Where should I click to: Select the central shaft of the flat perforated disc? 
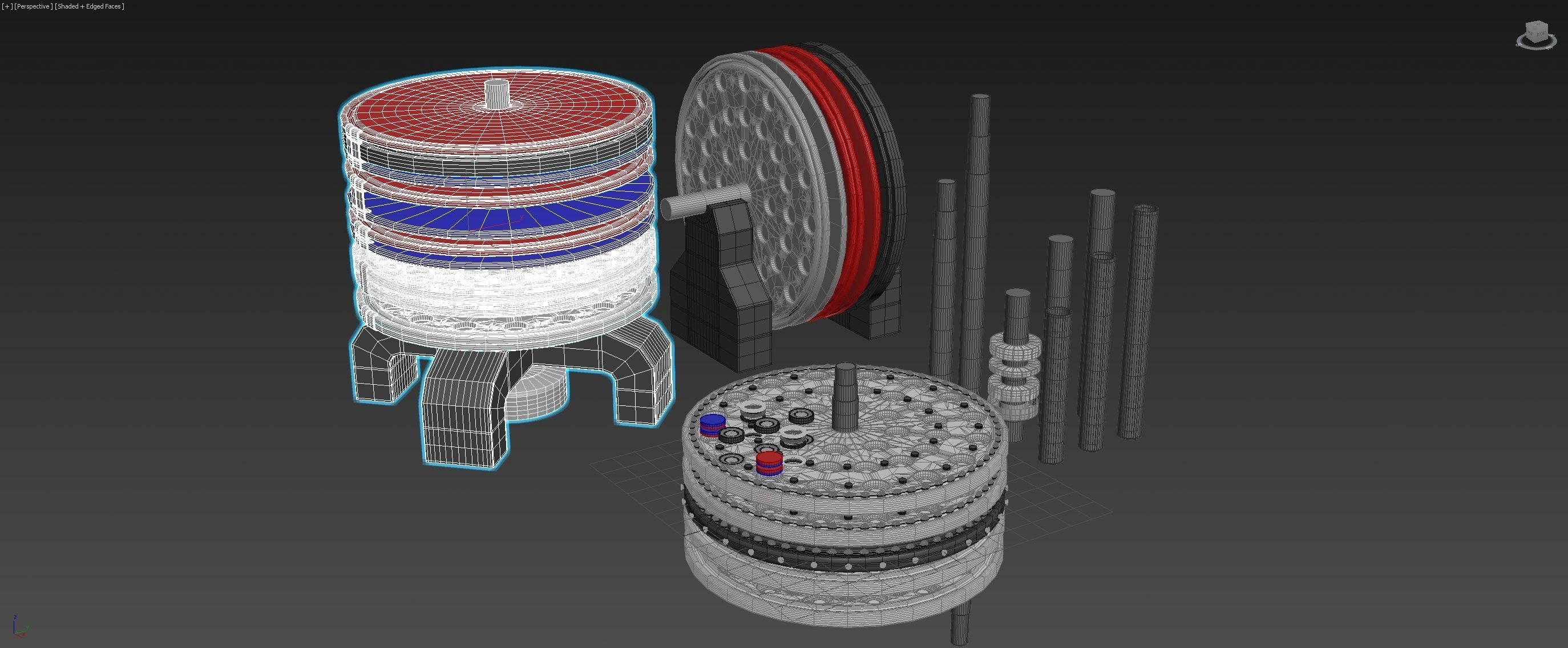[844, 397]
